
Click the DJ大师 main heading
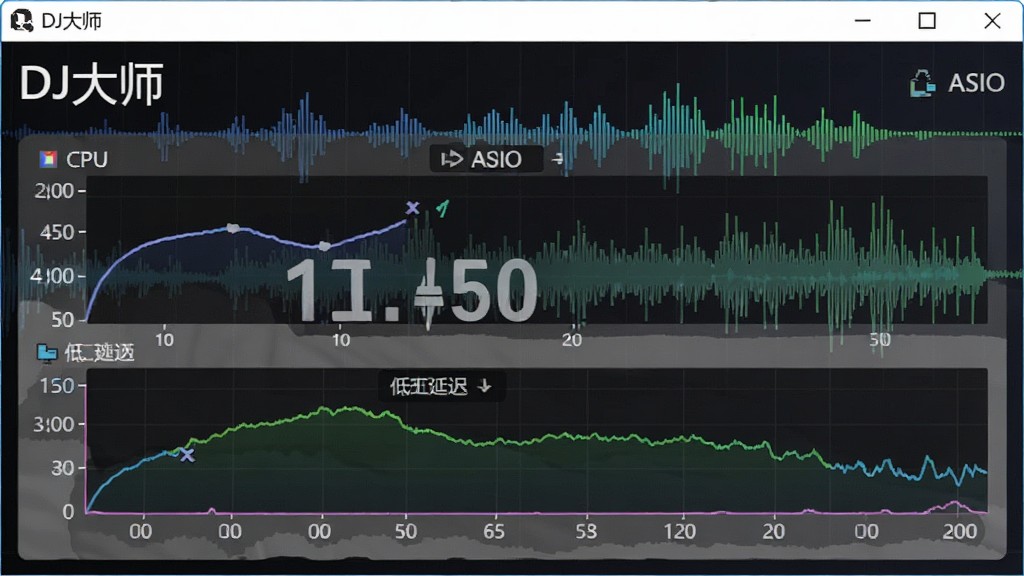pos(91,84)
